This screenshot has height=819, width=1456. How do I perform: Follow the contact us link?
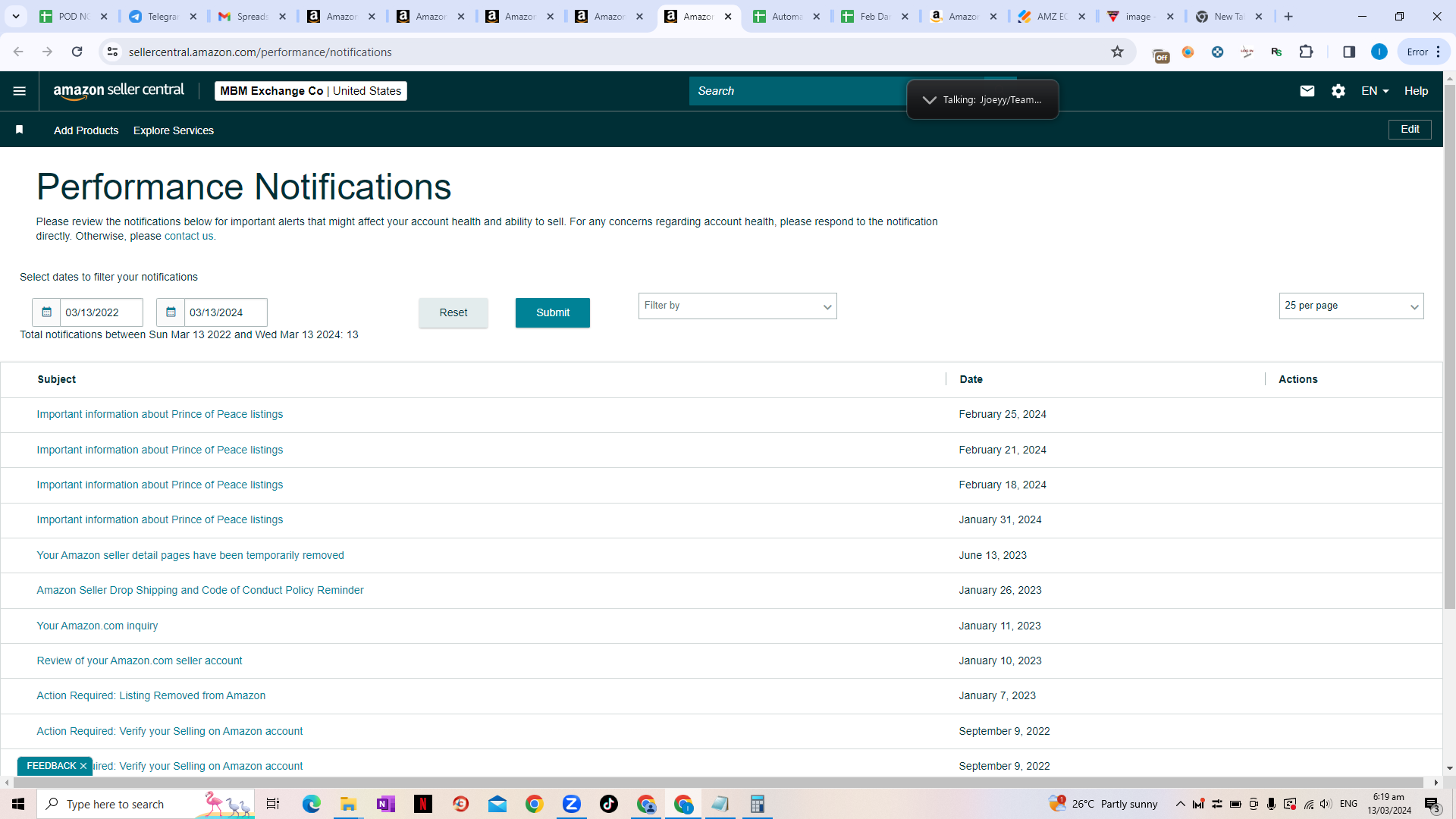pyautogui.click(x=189, y=237)
